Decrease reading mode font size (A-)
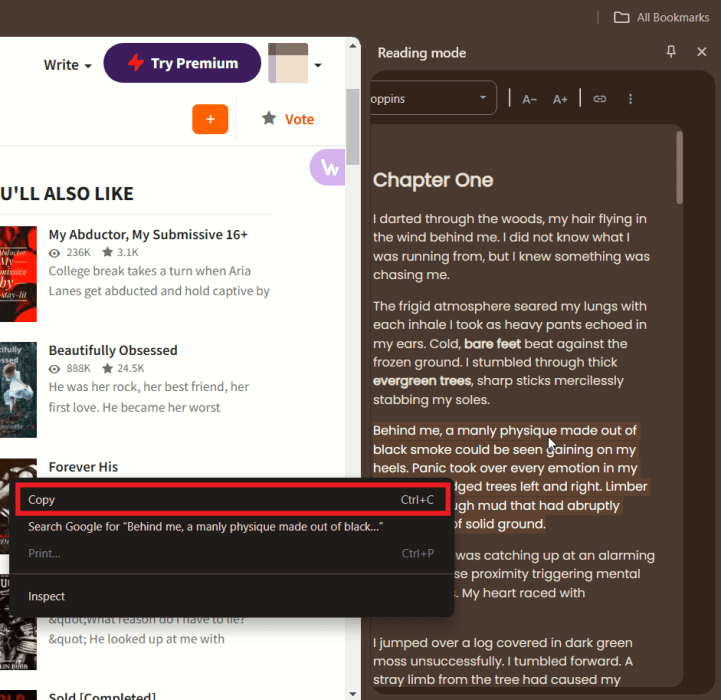The width and height of the screenshot is (721, 700). [x=529, y=99]
